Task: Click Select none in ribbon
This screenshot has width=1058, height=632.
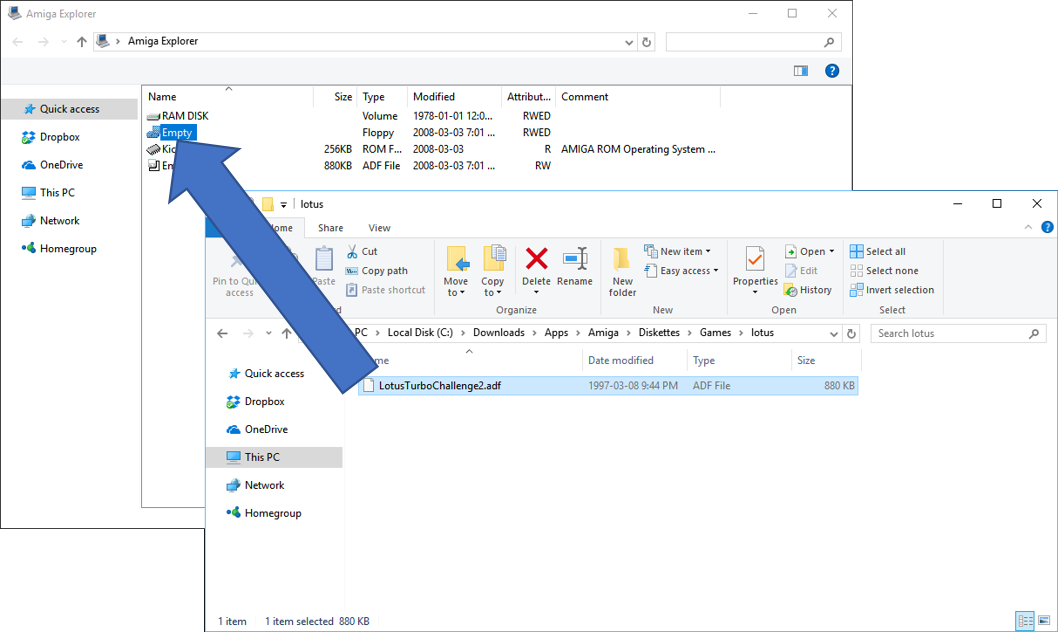Action: click(x=884, y=270)
